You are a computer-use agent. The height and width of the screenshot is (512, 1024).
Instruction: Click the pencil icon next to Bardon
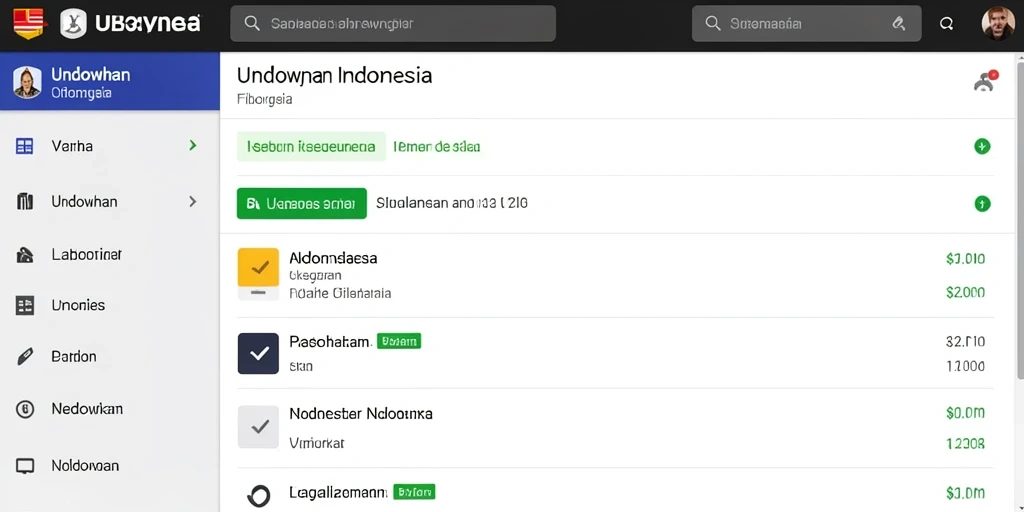point(24,357)
